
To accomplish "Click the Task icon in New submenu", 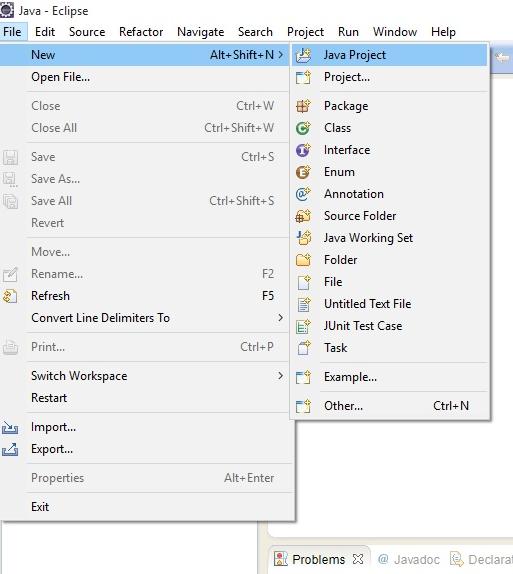I will pyautogui.click(x=303, y=348).
